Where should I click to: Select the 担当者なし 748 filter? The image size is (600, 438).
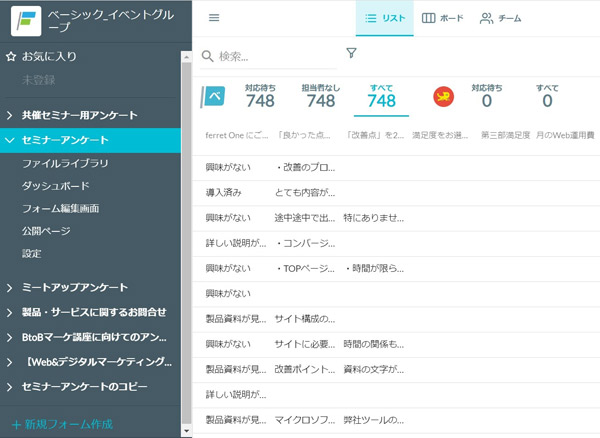coord(320,96)
